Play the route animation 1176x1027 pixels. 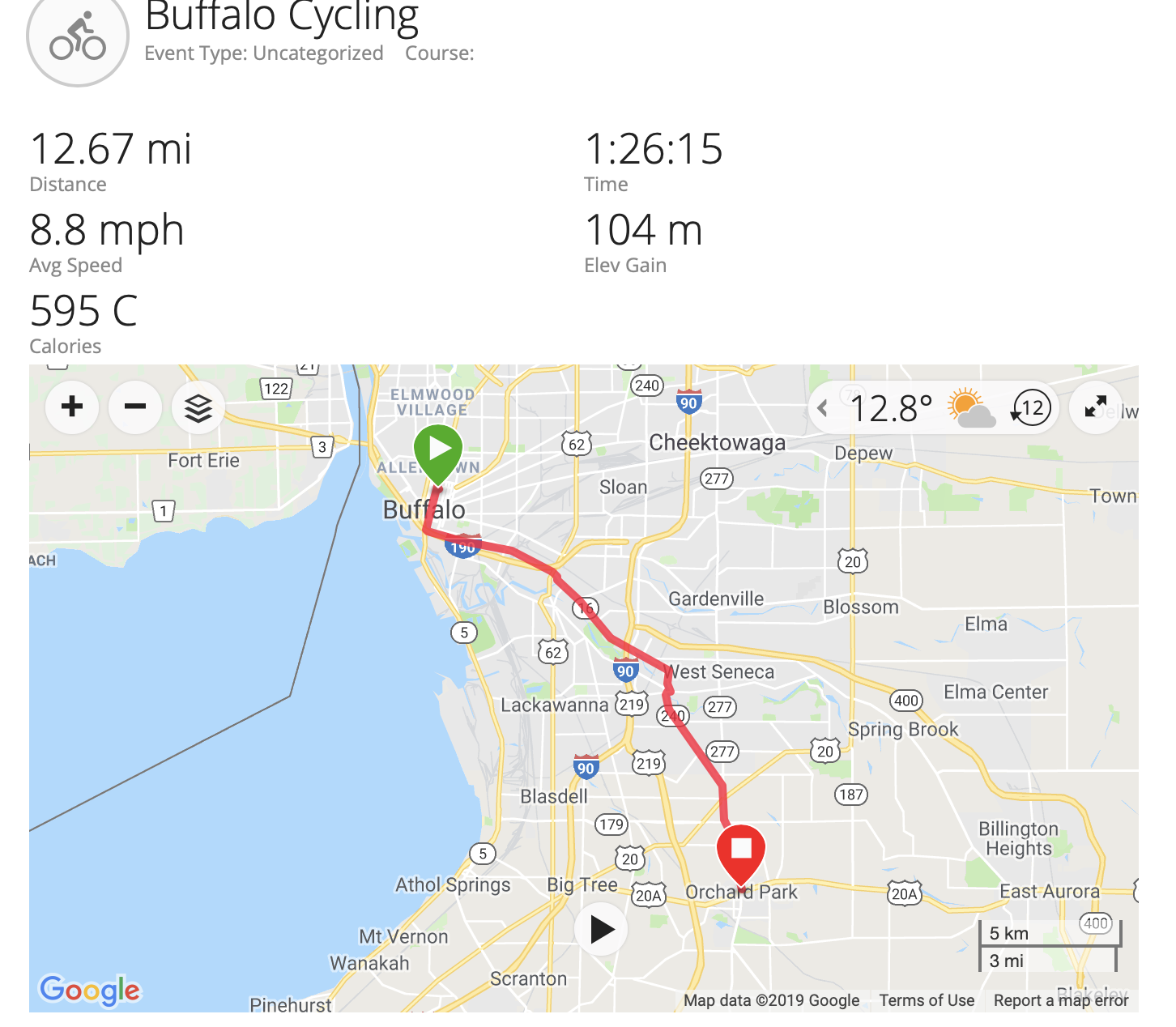[601, 929]
